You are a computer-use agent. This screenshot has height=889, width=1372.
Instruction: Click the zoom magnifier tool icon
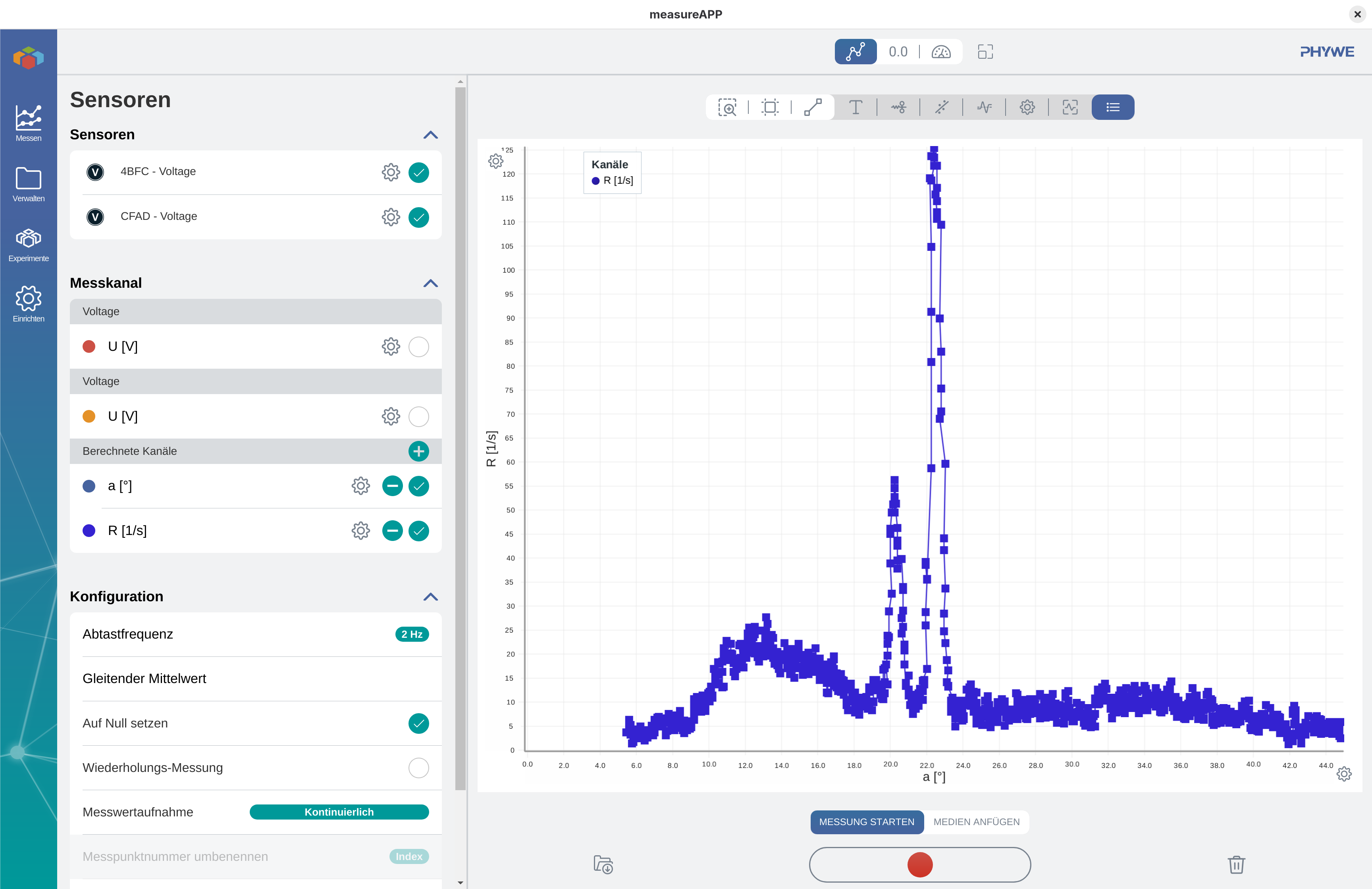tap(727, 107)
